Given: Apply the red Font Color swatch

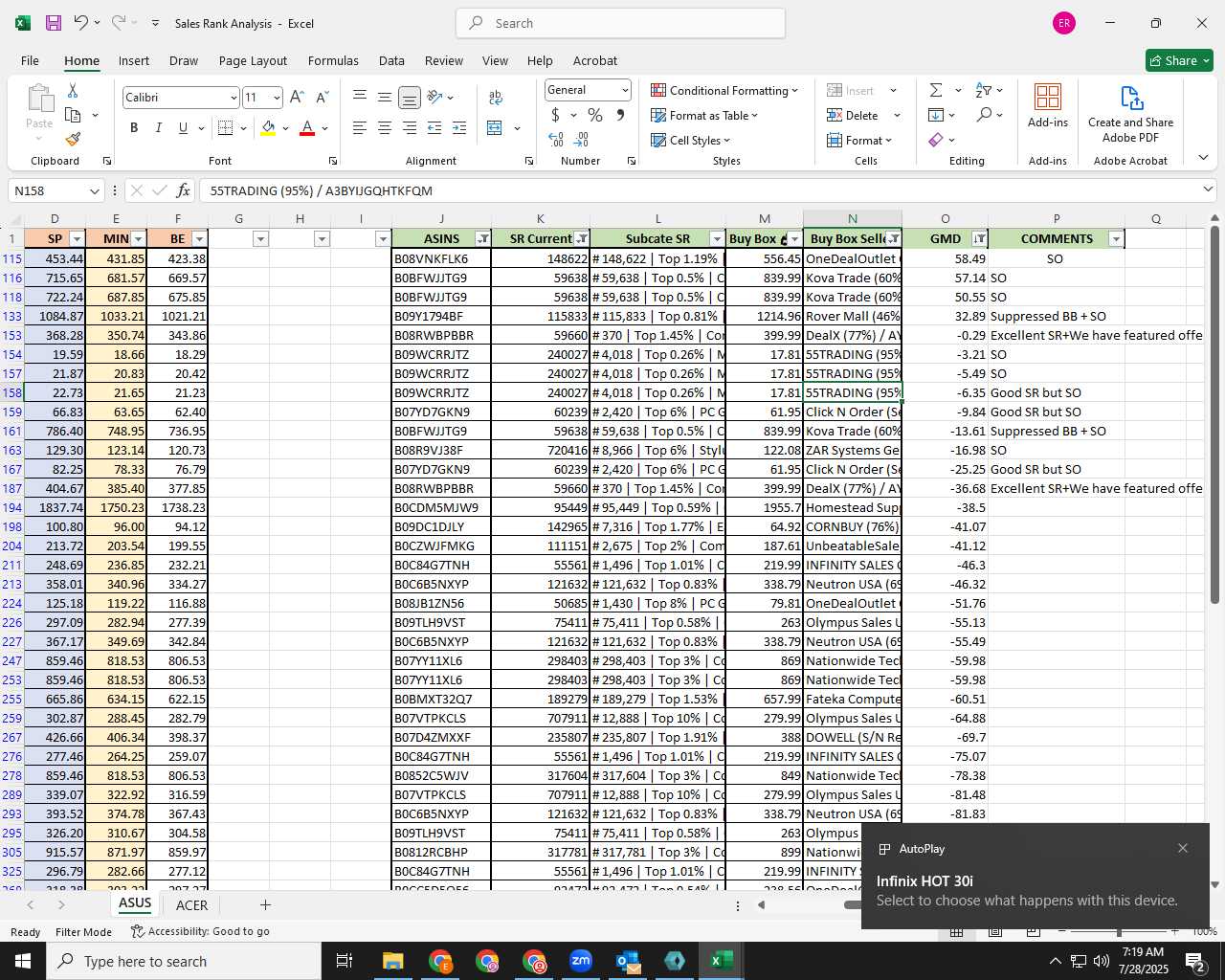Looking at the screenshot, I should click(307, 128).
